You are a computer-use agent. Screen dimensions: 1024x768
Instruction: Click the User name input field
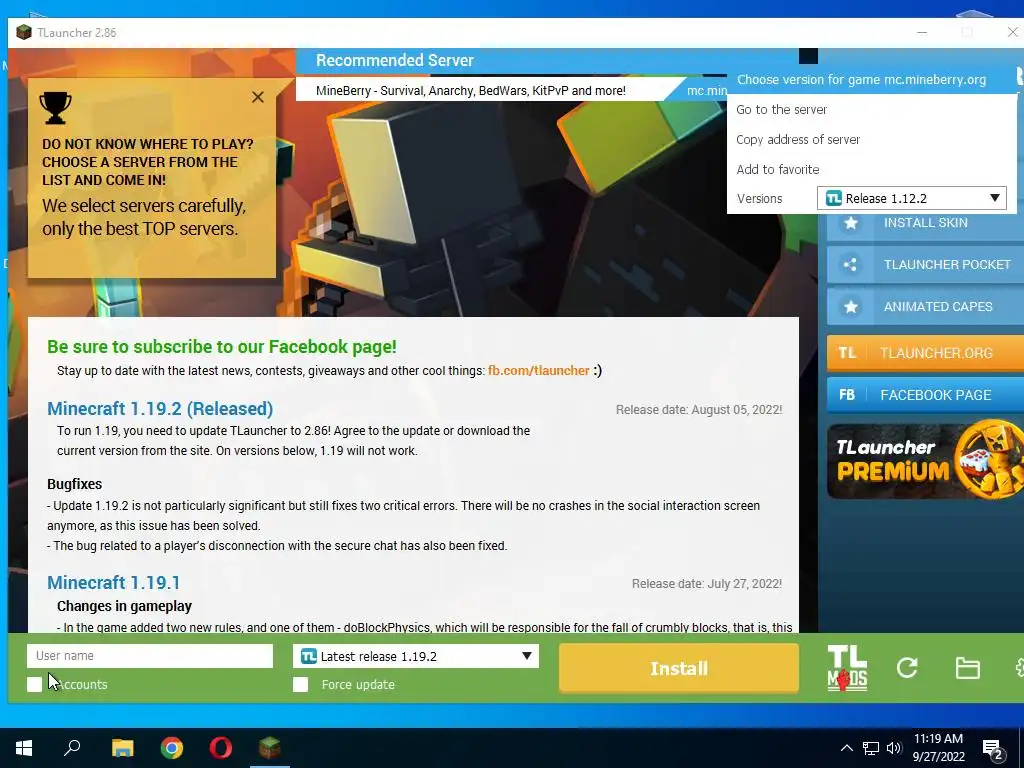tap(150, 656)
